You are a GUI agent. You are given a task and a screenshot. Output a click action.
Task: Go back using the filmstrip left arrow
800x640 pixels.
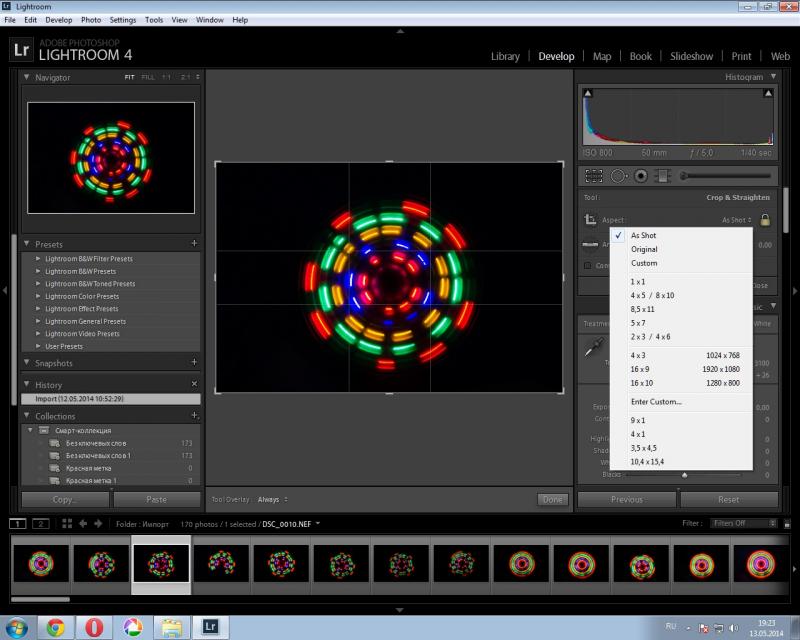click(x=83, y=524)
